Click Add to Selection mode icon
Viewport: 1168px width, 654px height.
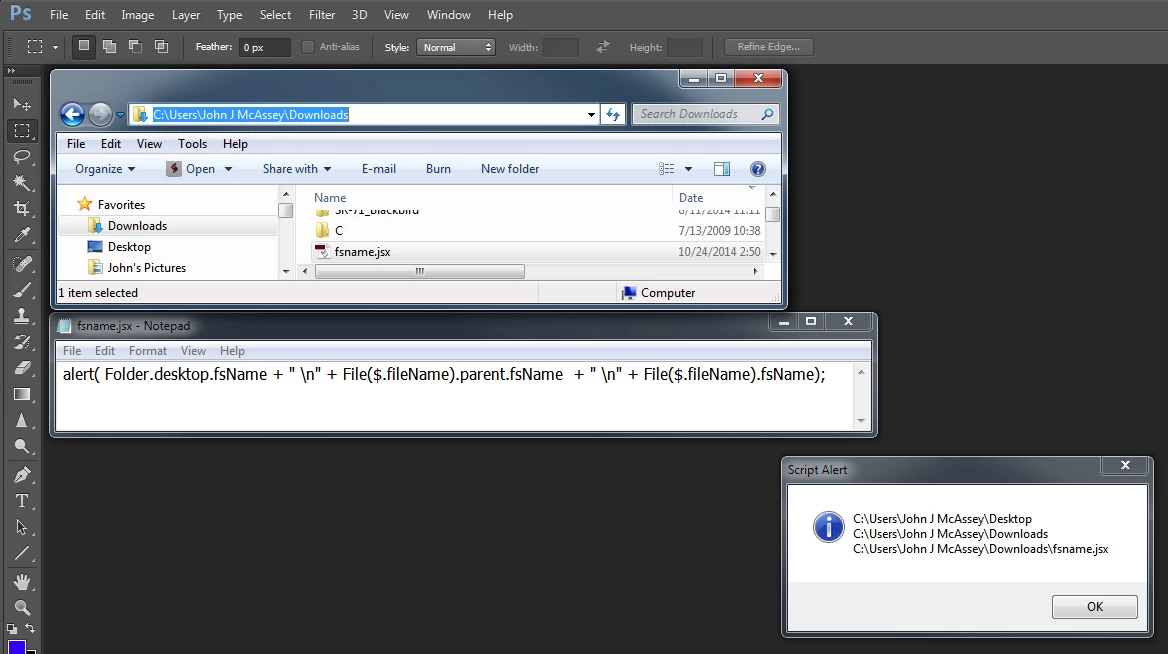[110, 46]
